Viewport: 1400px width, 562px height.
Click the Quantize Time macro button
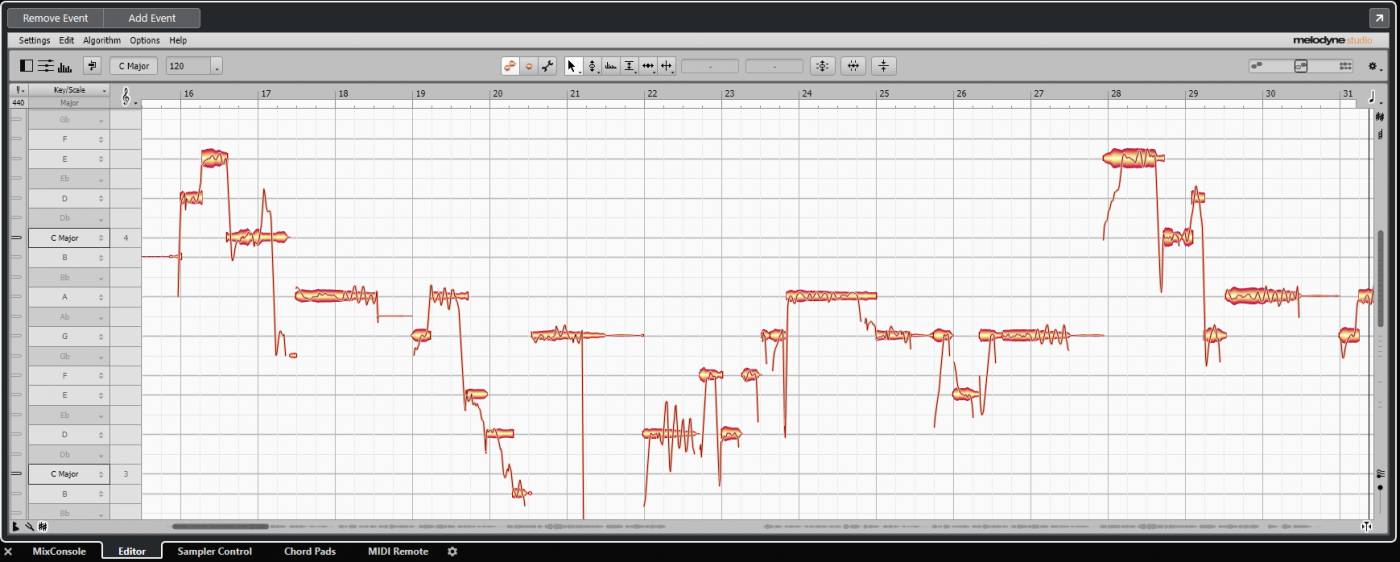click(x=853, y=66)
